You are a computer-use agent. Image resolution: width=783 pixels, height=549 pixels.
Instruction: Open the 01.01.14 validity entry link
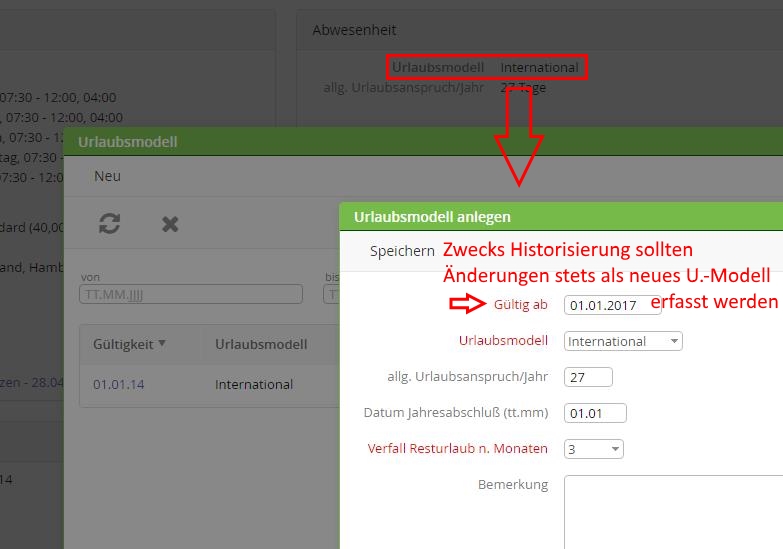pos(118,385)
